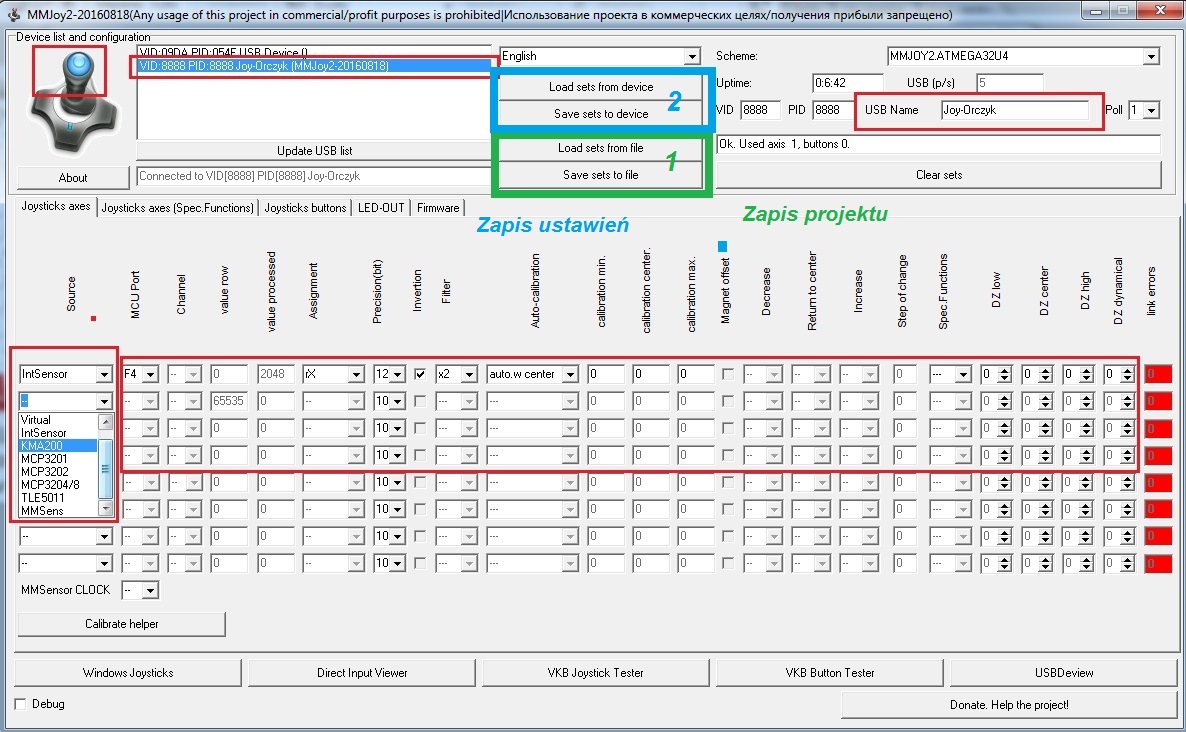Enable the Debug checkbox

pos(22,704)
